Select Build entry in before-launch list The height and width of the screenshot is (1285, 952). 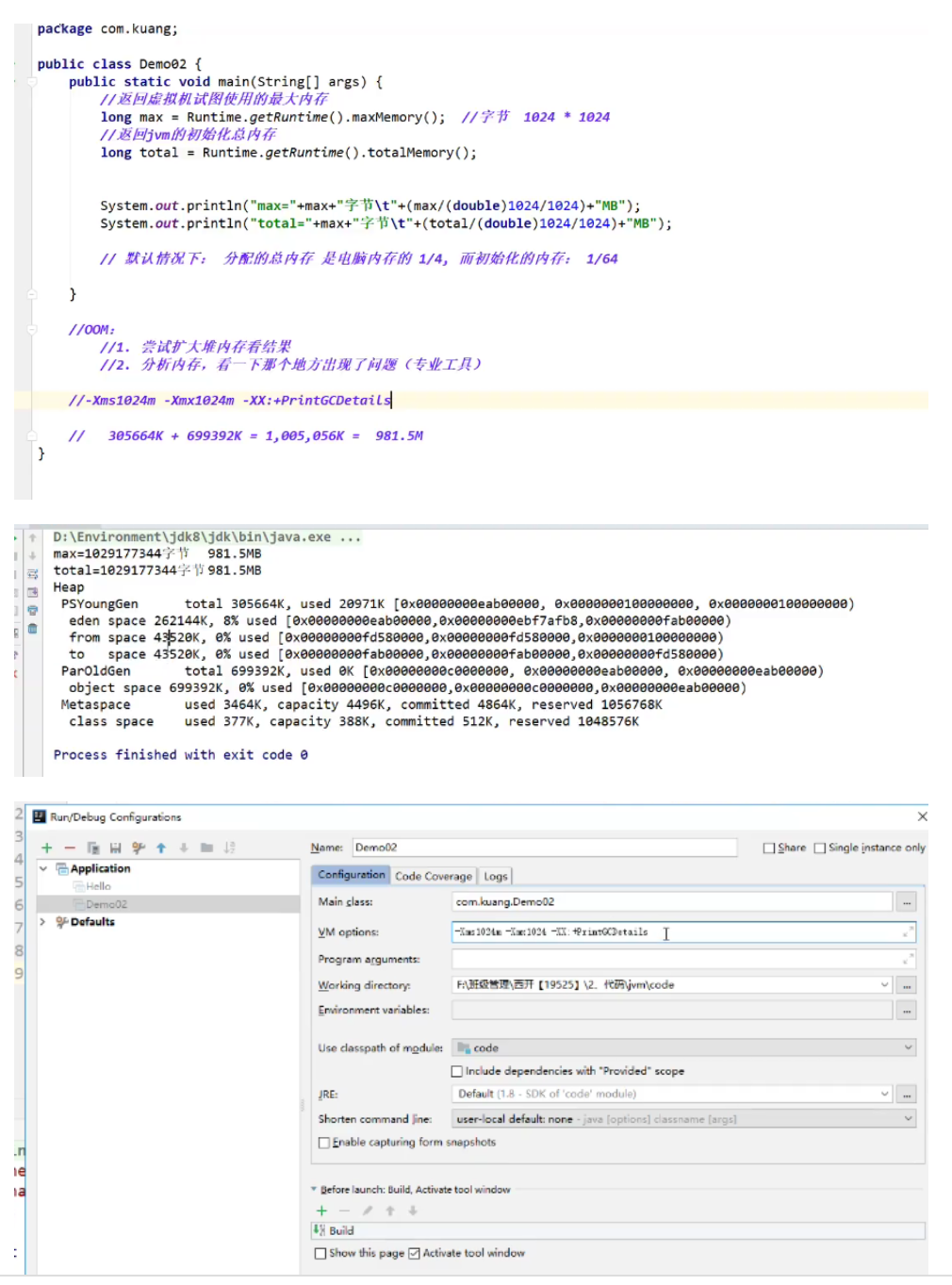618,1231
